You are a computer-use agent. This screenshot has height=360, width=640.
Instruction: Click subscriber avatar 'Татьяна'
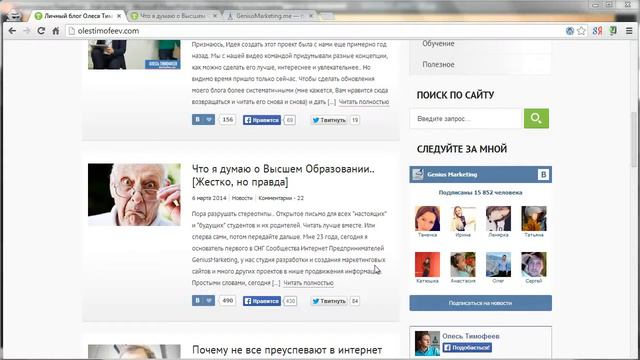pyautogui.click(x=533, y=219)
